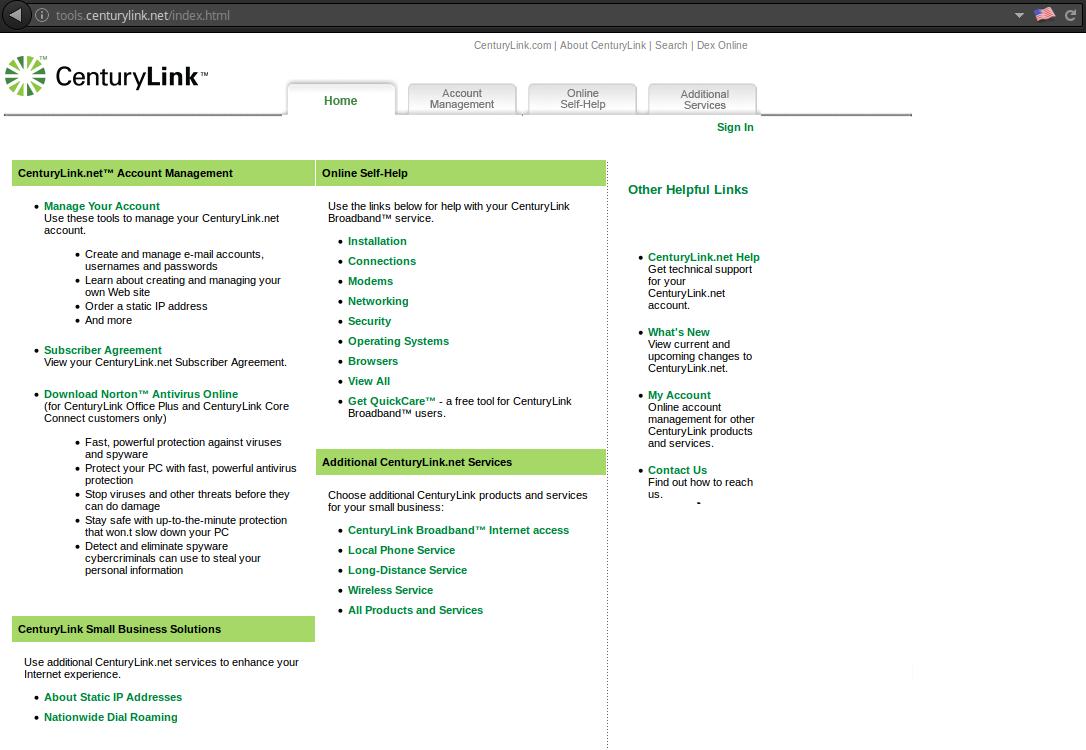This screenshot has width=1086, height=750.
Task: Click Download Norton Antivirus Online link
Action: click(x=141, y=394)
